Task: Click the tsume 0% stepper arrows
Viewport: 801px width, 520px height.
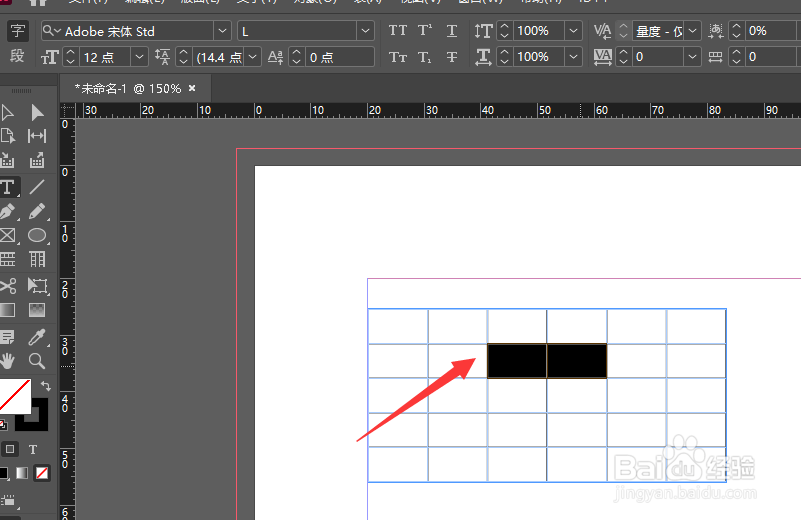Action: (736, 31)
